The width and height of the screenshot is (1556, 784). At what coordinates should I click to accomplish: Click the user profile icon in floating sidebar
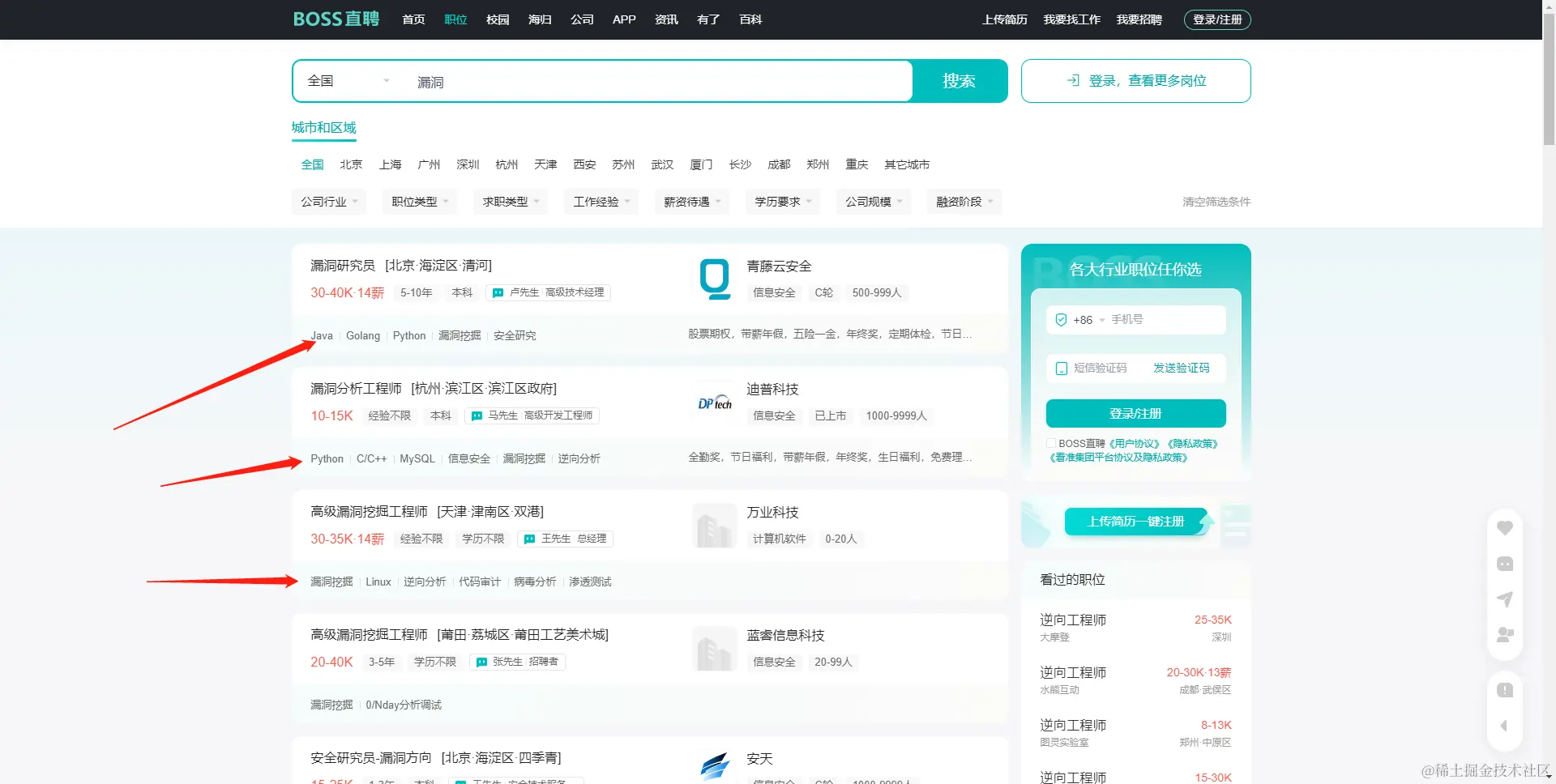click(1505, 635)
